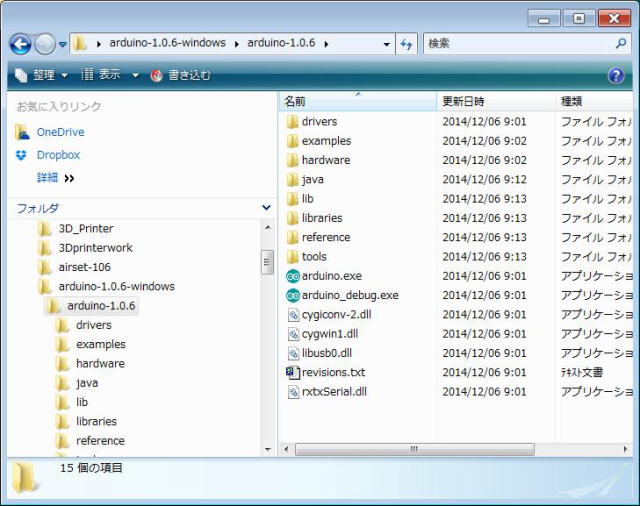The height and width of the screenshot is (506, 640).
Task: Expand breadcrumb arrow after arduino-1.0.6
Action: [326, 44]
